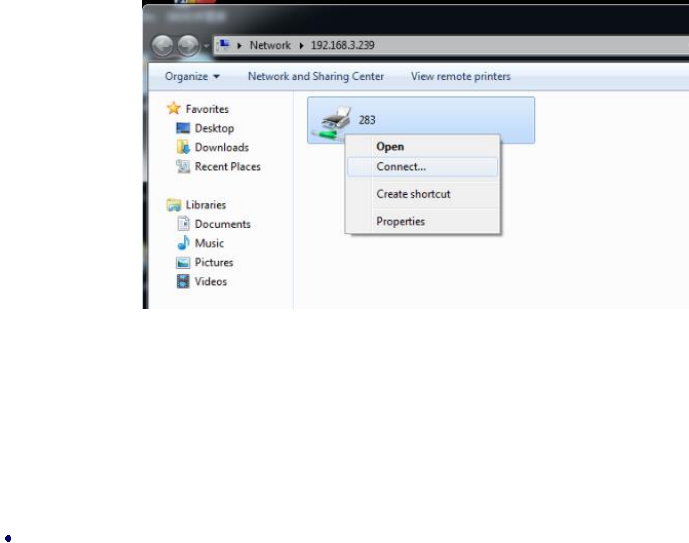This screenshot has height=543, width=689.
Task: Open the Pictures library
Action: [x=214, y=262]
